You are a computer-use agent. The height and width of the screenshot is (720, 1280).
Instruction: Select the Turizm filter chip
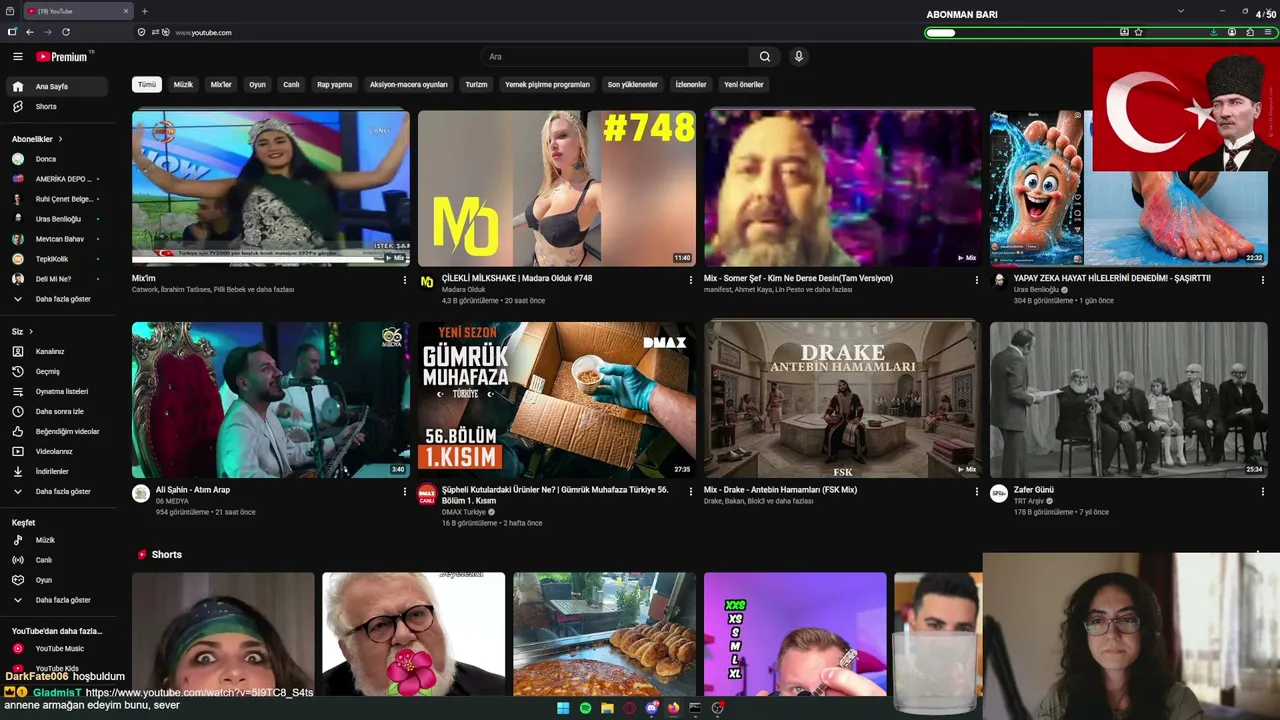pos(476,85)
